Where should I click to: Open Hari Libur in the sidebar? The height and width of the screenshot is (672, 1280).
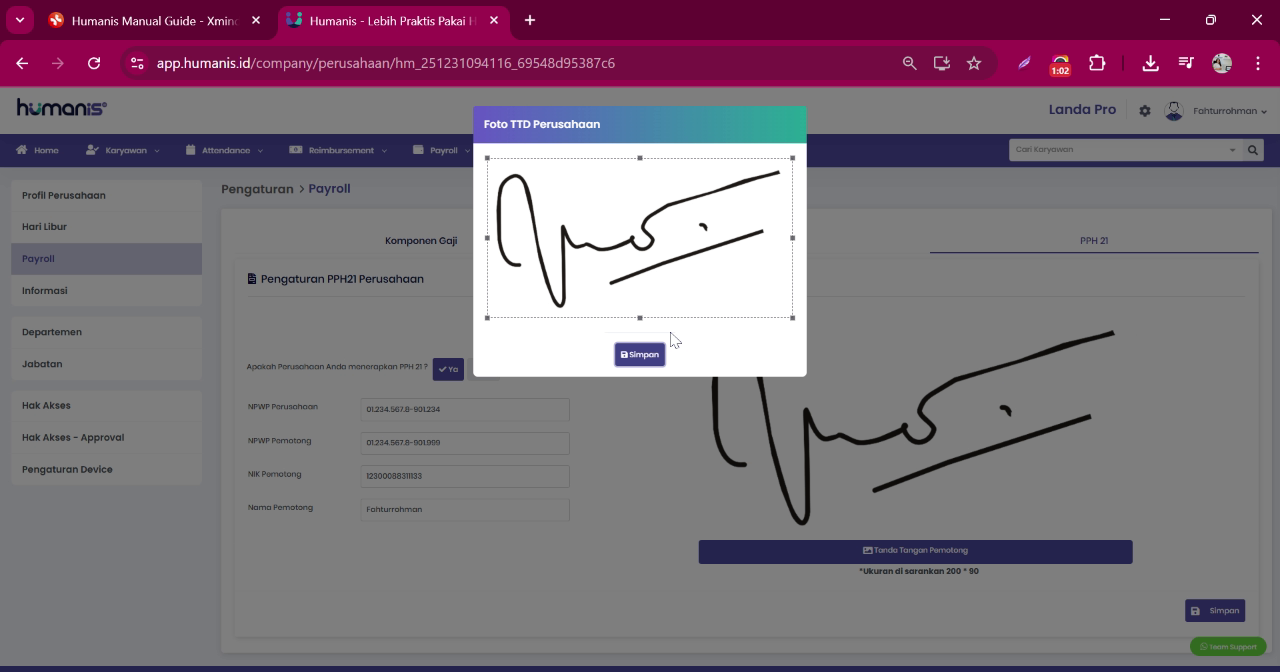(106, 227)
